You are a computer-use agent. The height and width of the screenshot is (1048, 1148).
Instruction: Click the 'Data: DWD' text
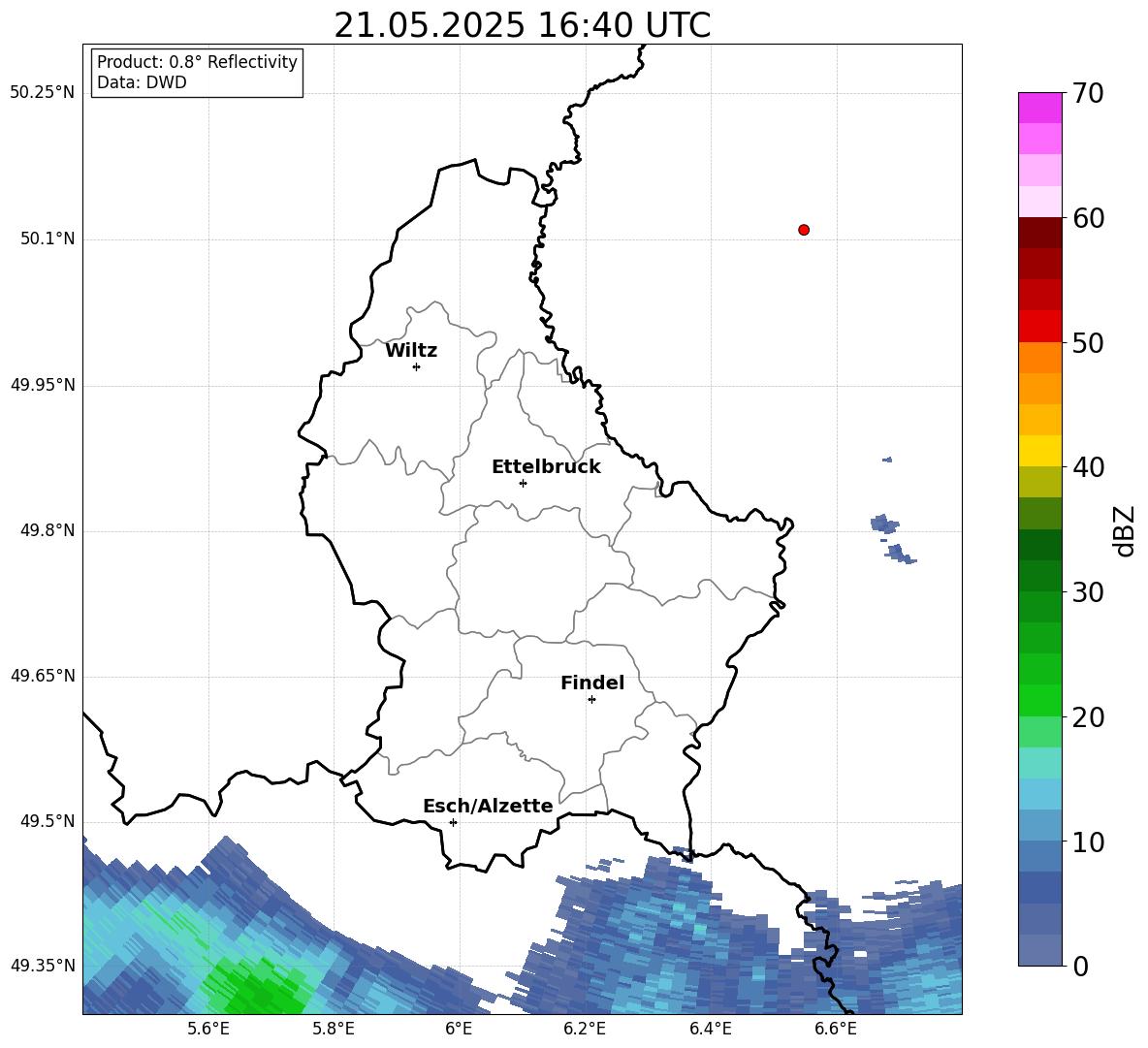point(142,82)
